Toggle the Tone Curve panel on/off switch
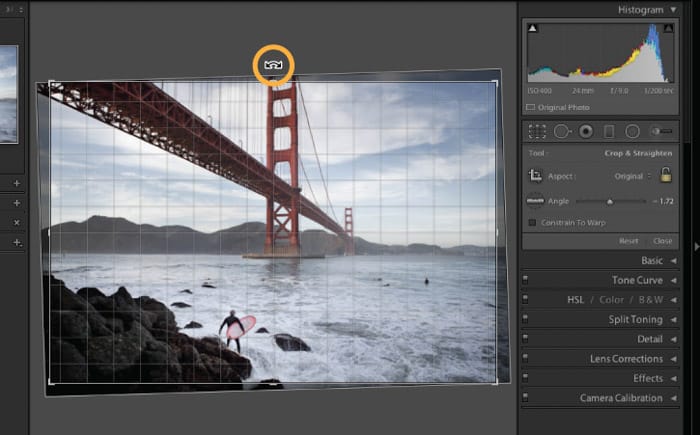700x435 pixels. 526,280
